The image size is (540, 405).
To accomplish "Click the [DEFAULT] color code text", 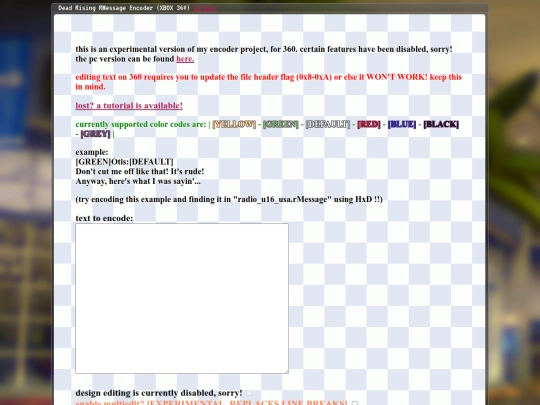I will (328, 124).
